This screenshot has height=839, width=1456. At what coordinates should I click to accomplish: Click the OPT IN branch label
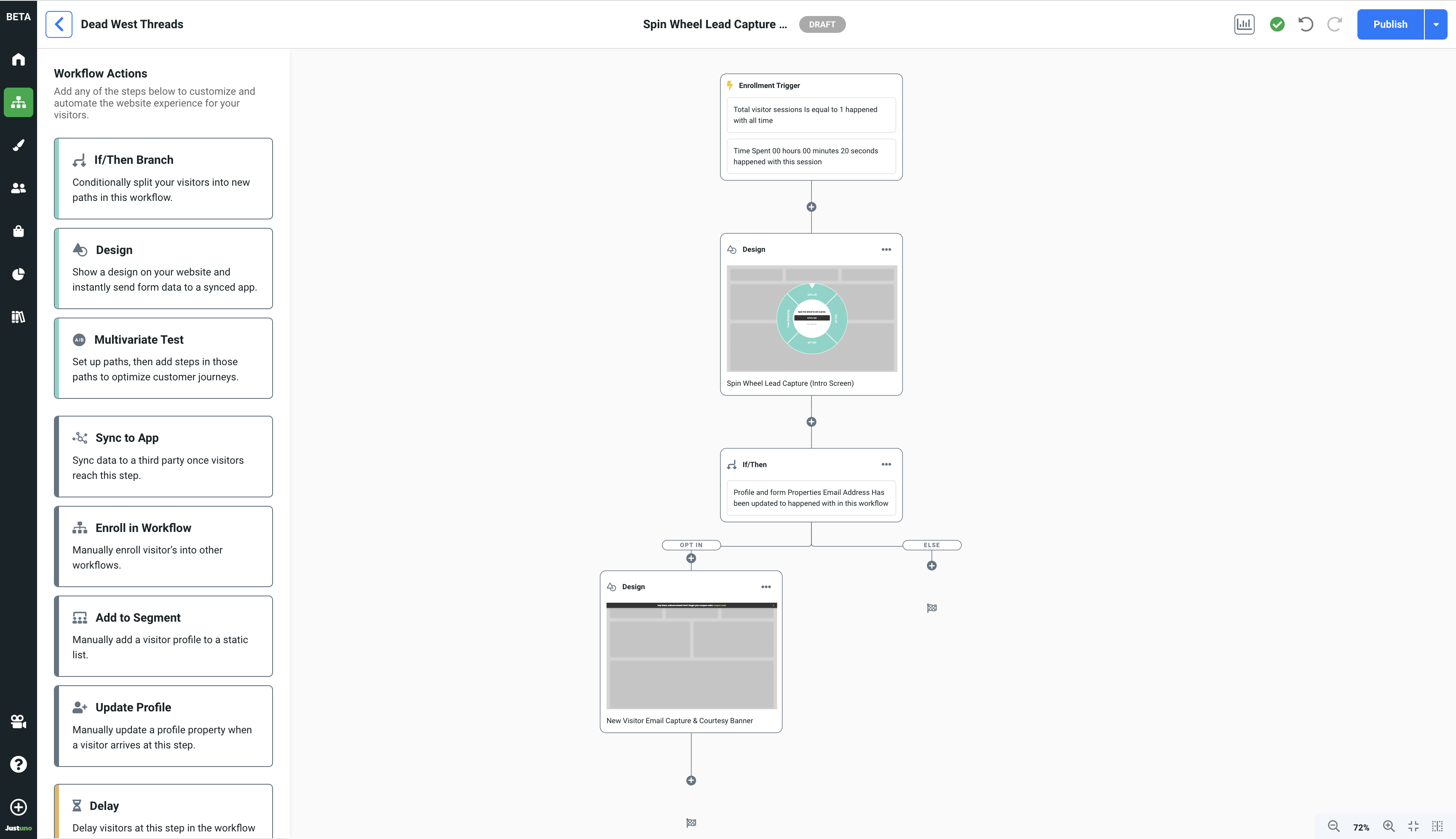(691, 545)
